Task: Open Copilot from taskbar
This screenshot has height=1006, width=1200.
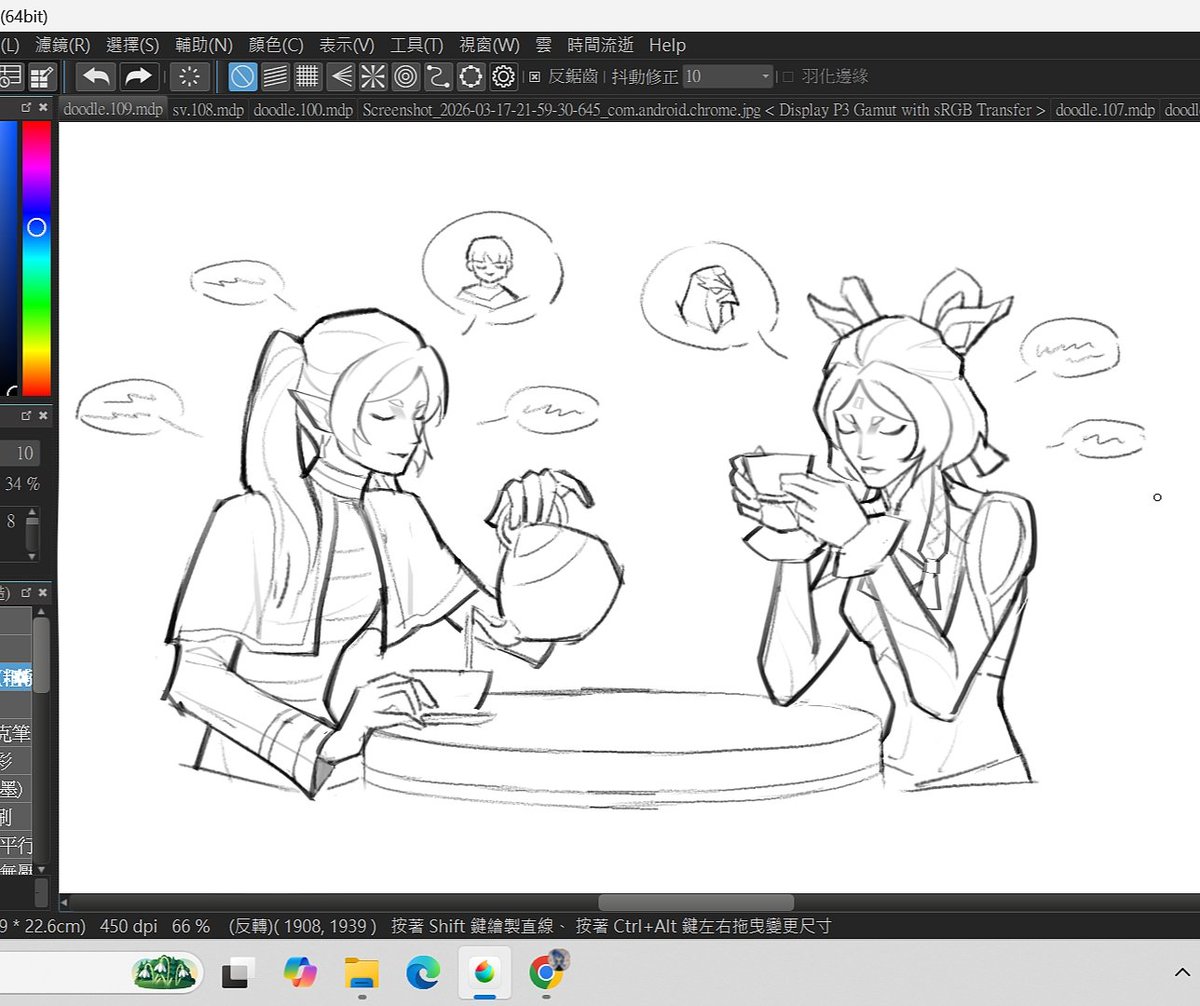Action: point(299,971)
